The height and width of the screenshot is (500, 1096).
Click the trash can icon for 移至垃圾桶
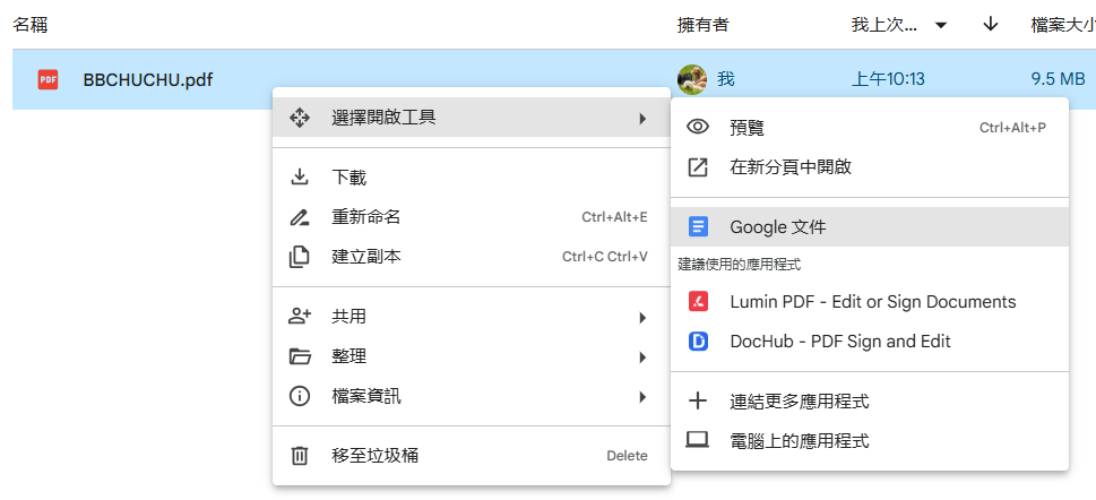pos(299,456)
